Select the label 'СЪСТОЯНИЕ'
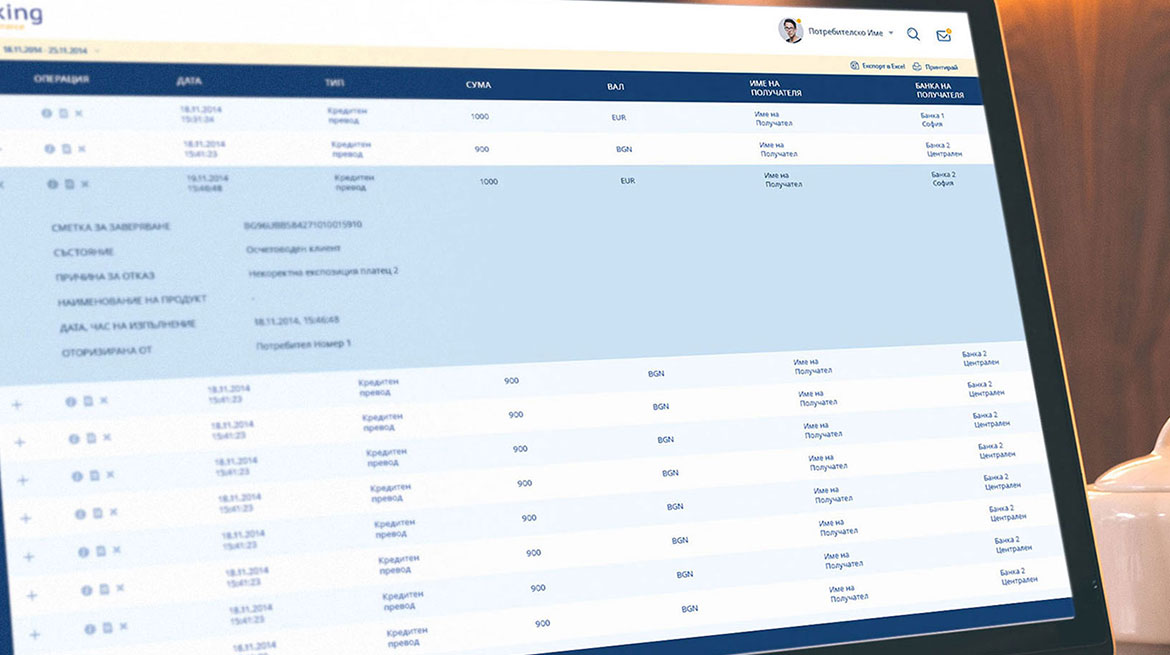 tap(84, 252)
